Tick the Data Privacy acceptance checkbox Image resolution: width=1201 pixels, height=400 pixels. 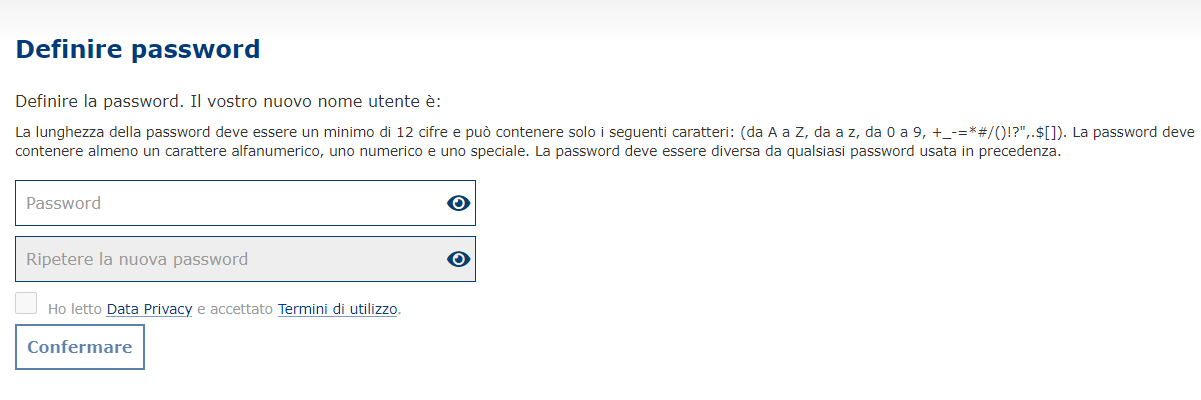coord(27,304)
